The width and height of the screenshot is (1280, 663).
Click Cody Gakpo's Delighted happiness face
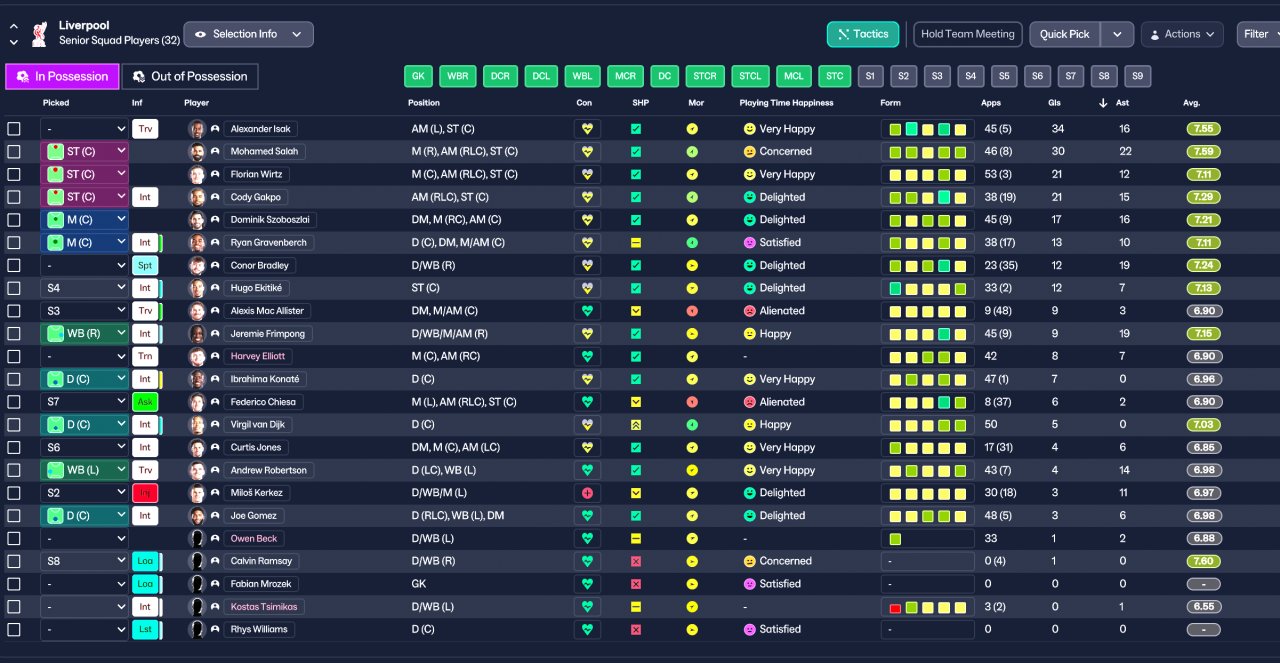pyautogui.click(x=749, y=197)
